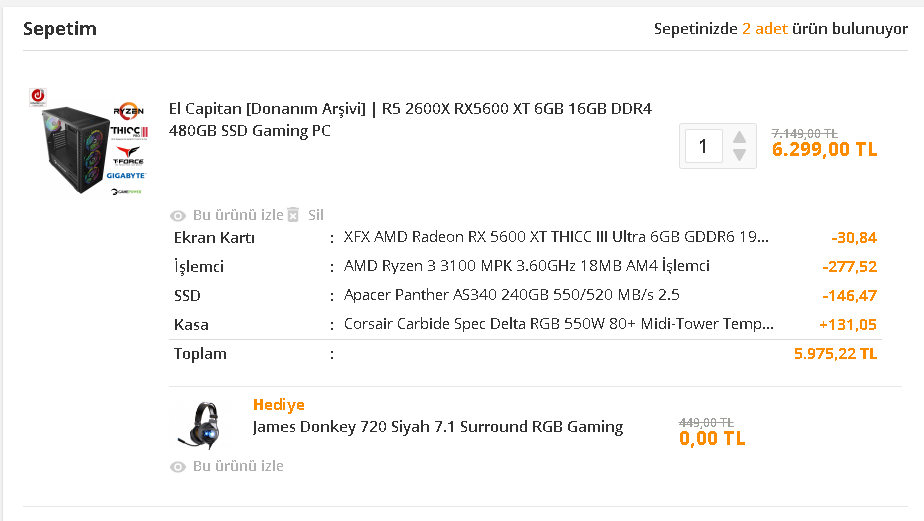Screen dimensions: 924x521
Task: Click the gaming PC product thumbnail
Action: point(87,141)
